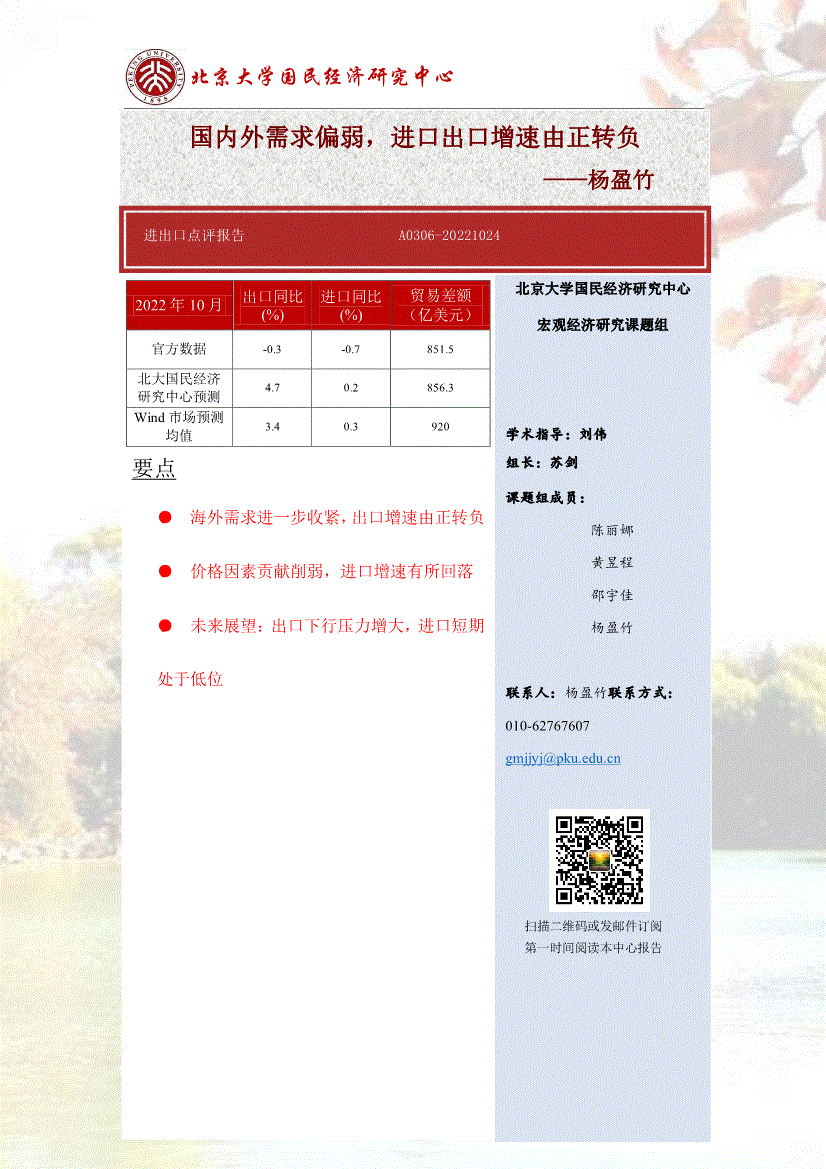The width and height of the screenshot is (826, 1169).
Task: Click the 宏观经济研究课题组 sidebar heading
Action: pos(602,326)
